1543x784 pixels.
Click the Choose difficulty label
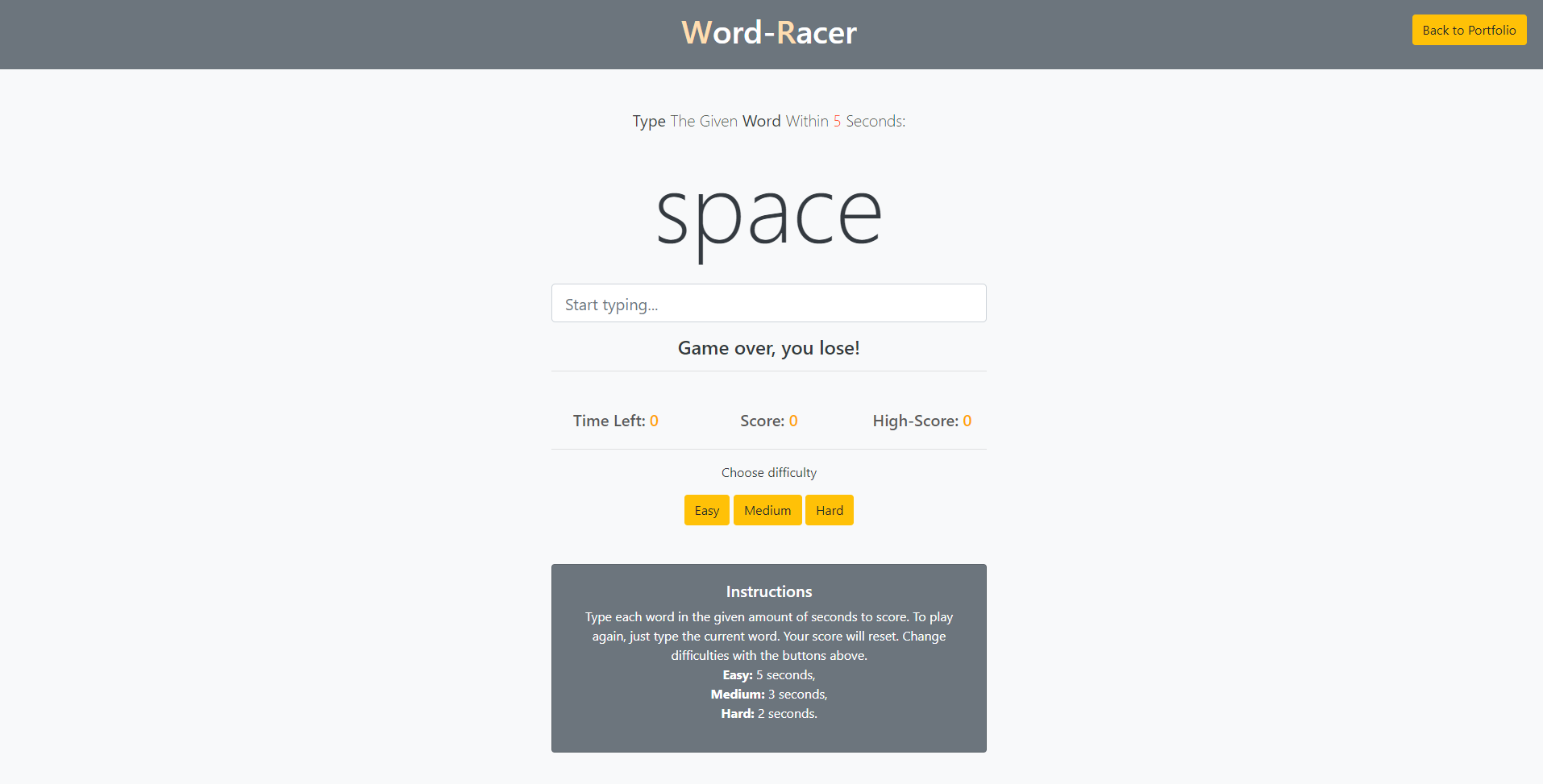[x=769, y=472]
